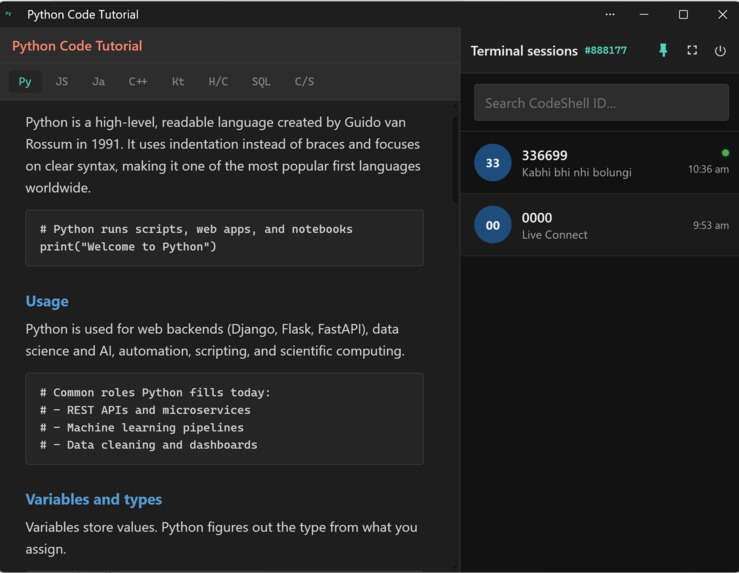Maximize the Python Code Tutorial window
This screenshot has width=739, height=573.
pos(683,15)
